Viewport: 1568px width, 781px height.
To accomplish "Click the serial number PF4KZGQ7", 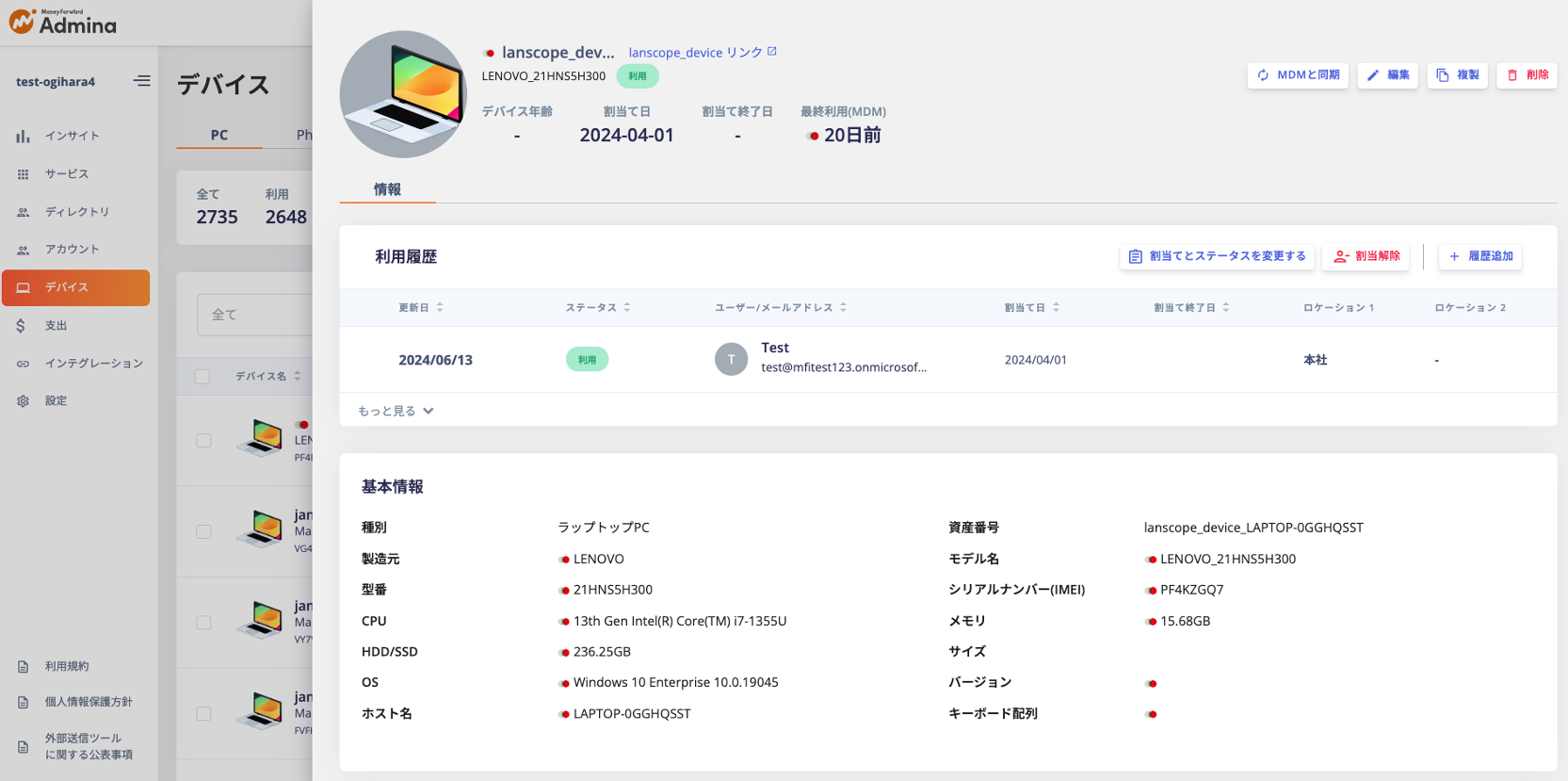I will click(1191, 590).
